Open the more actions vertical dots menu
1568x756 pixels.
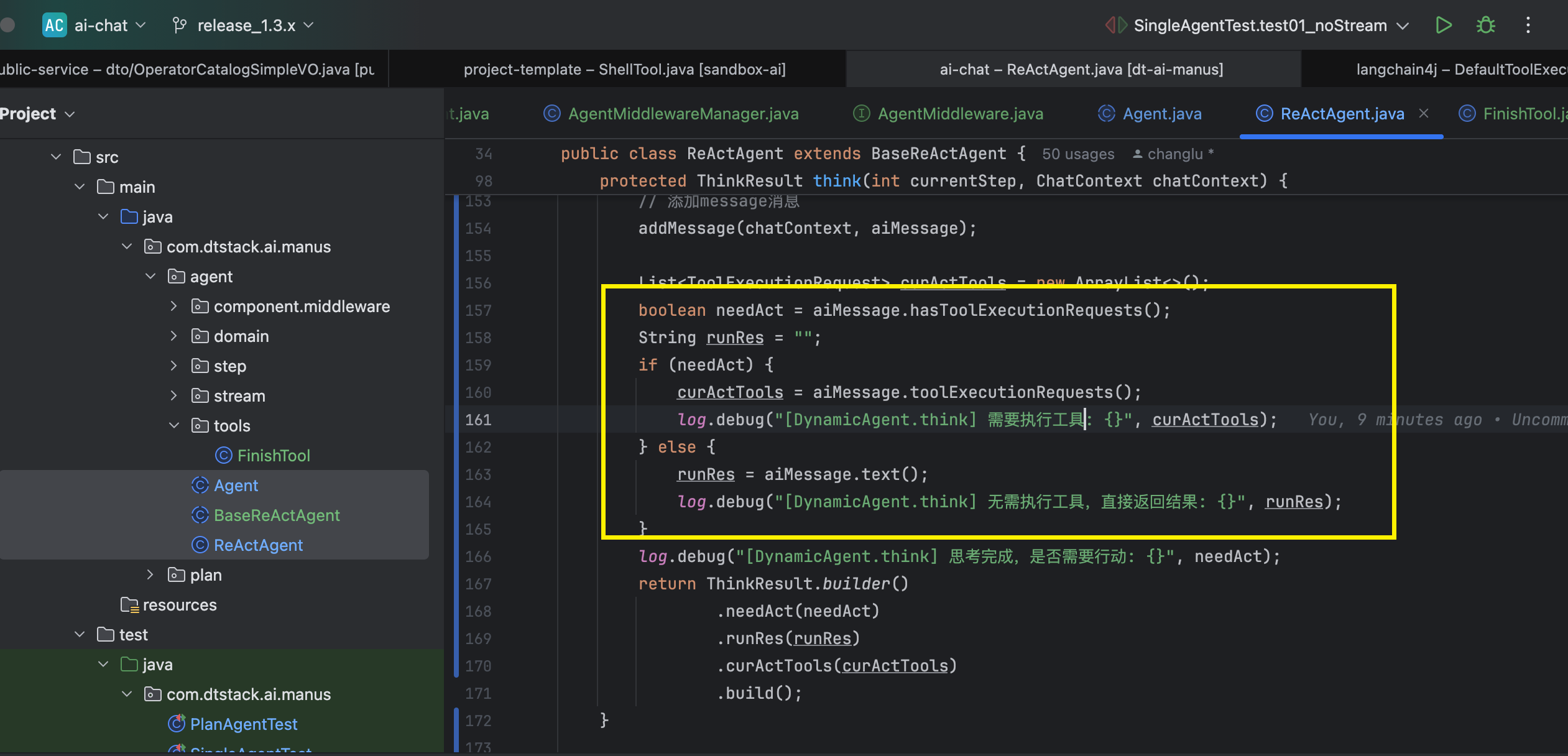(x=1528, y=25)
